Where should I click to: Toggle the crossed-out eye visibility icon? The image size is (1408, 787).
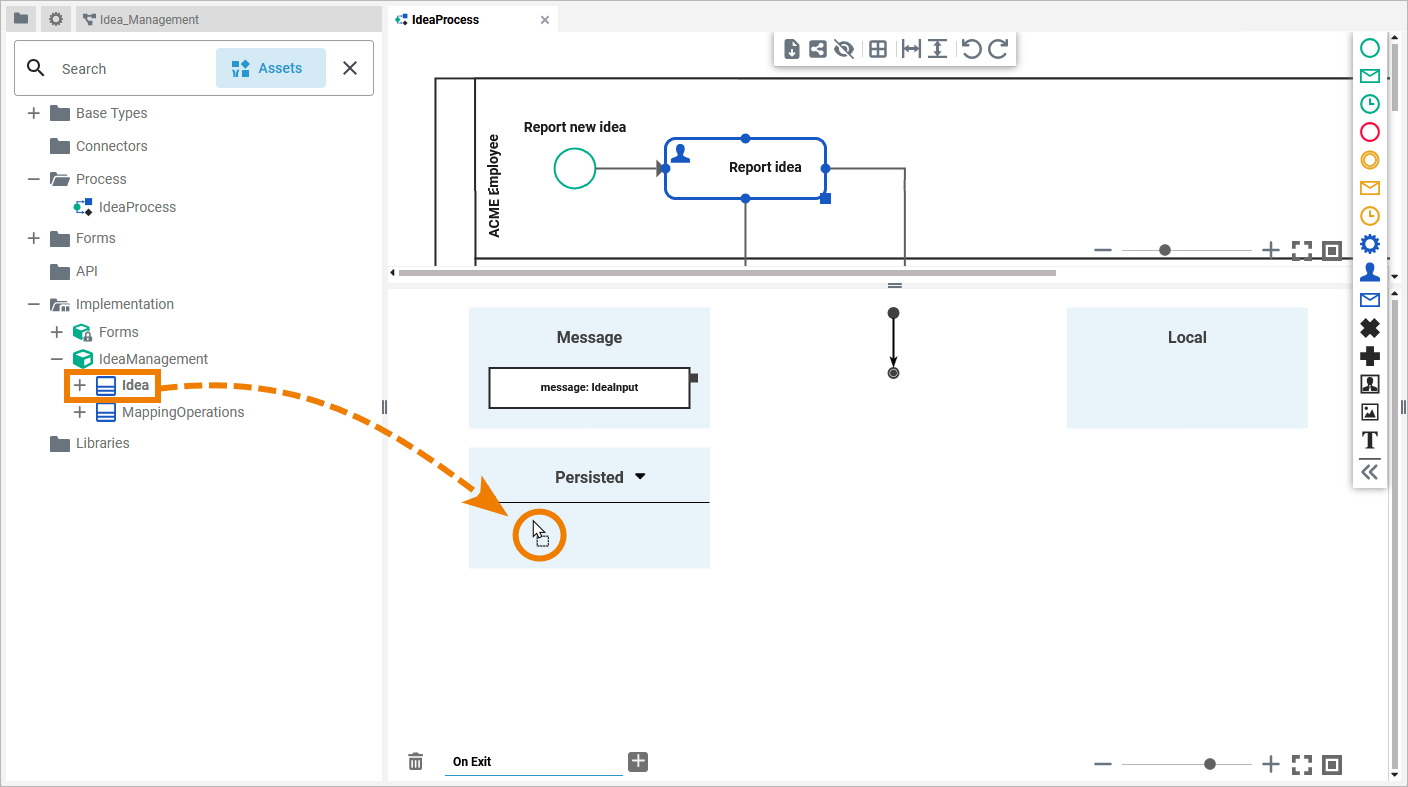844,49
